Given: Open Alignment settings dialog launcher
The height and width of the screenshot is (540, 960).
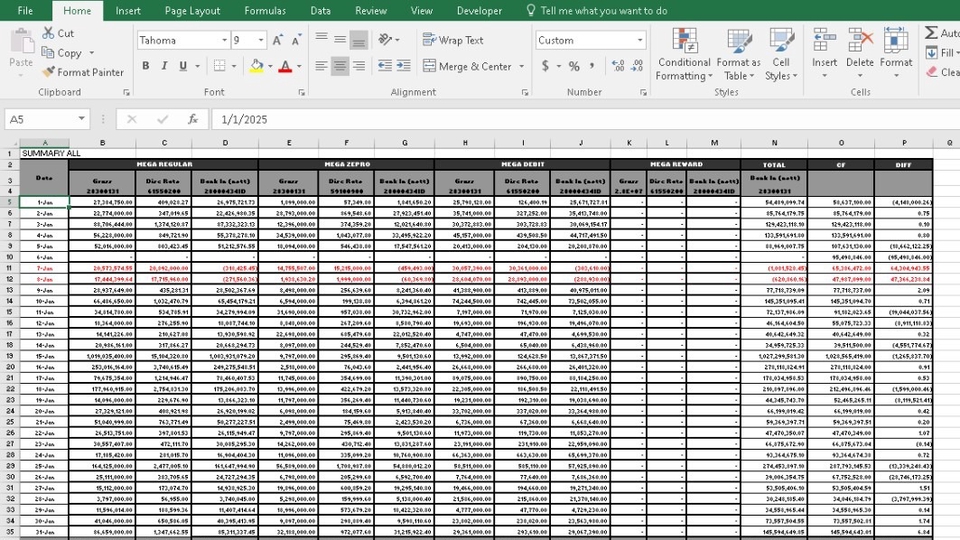Looking at the screenshot, I should 525,92.
